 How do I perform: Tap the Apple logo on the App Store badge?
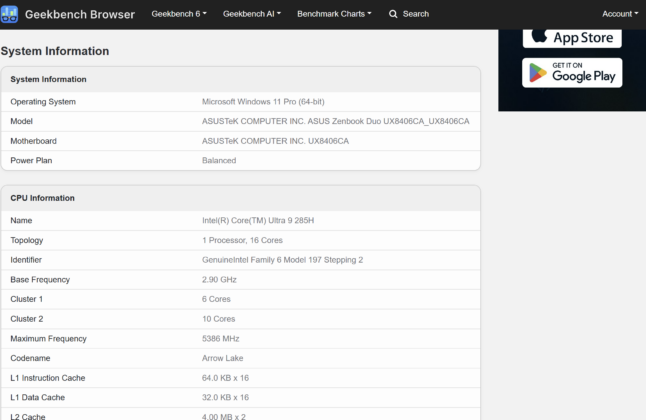[539, 36]
